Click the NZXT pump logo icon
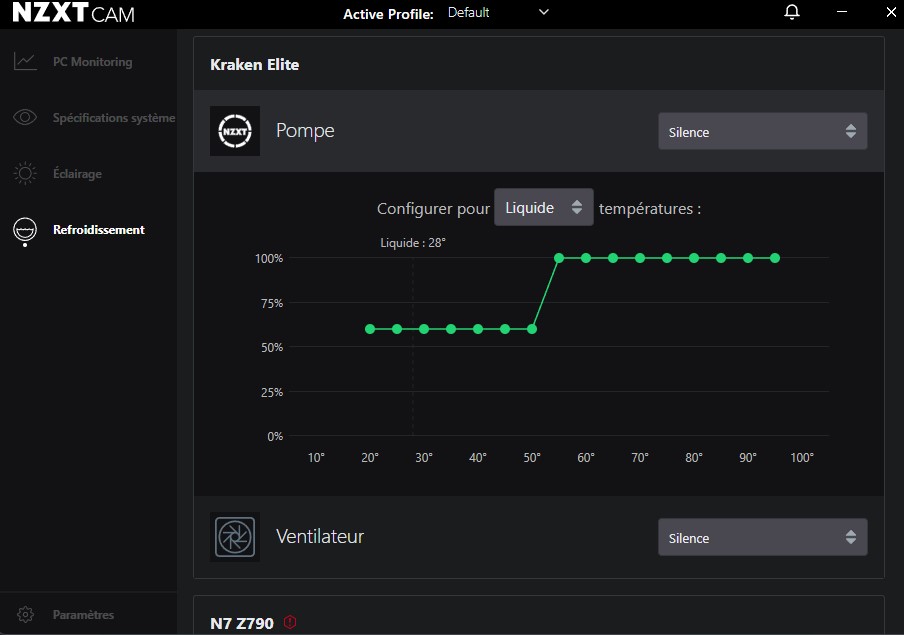 [x=235, y=131]
